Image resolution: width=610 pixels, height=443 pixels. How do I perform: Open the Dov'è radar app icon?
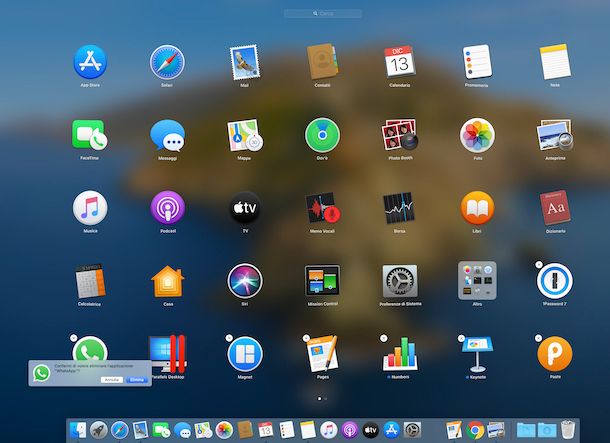pos(322,135)
